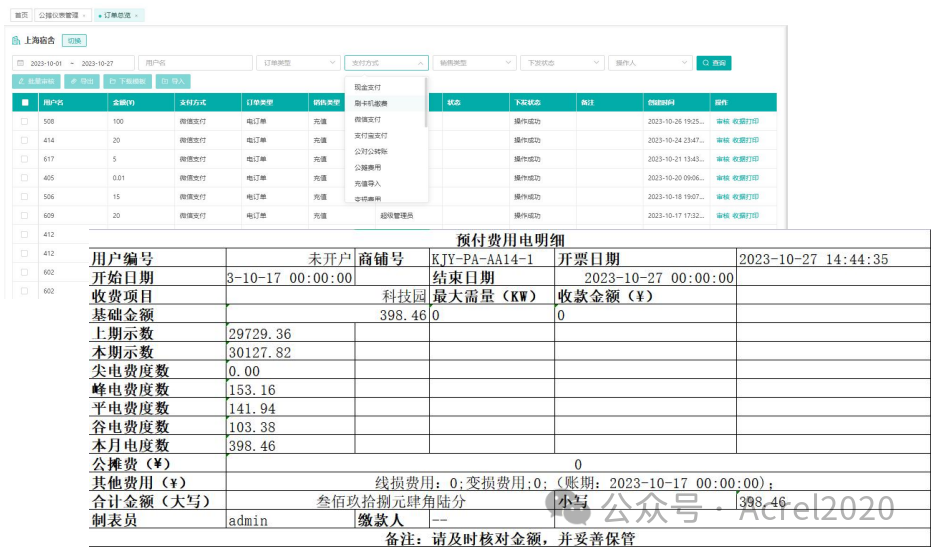
Task: Click the 导出 export button
Action: pyautogui.click(x=82, y=82)
